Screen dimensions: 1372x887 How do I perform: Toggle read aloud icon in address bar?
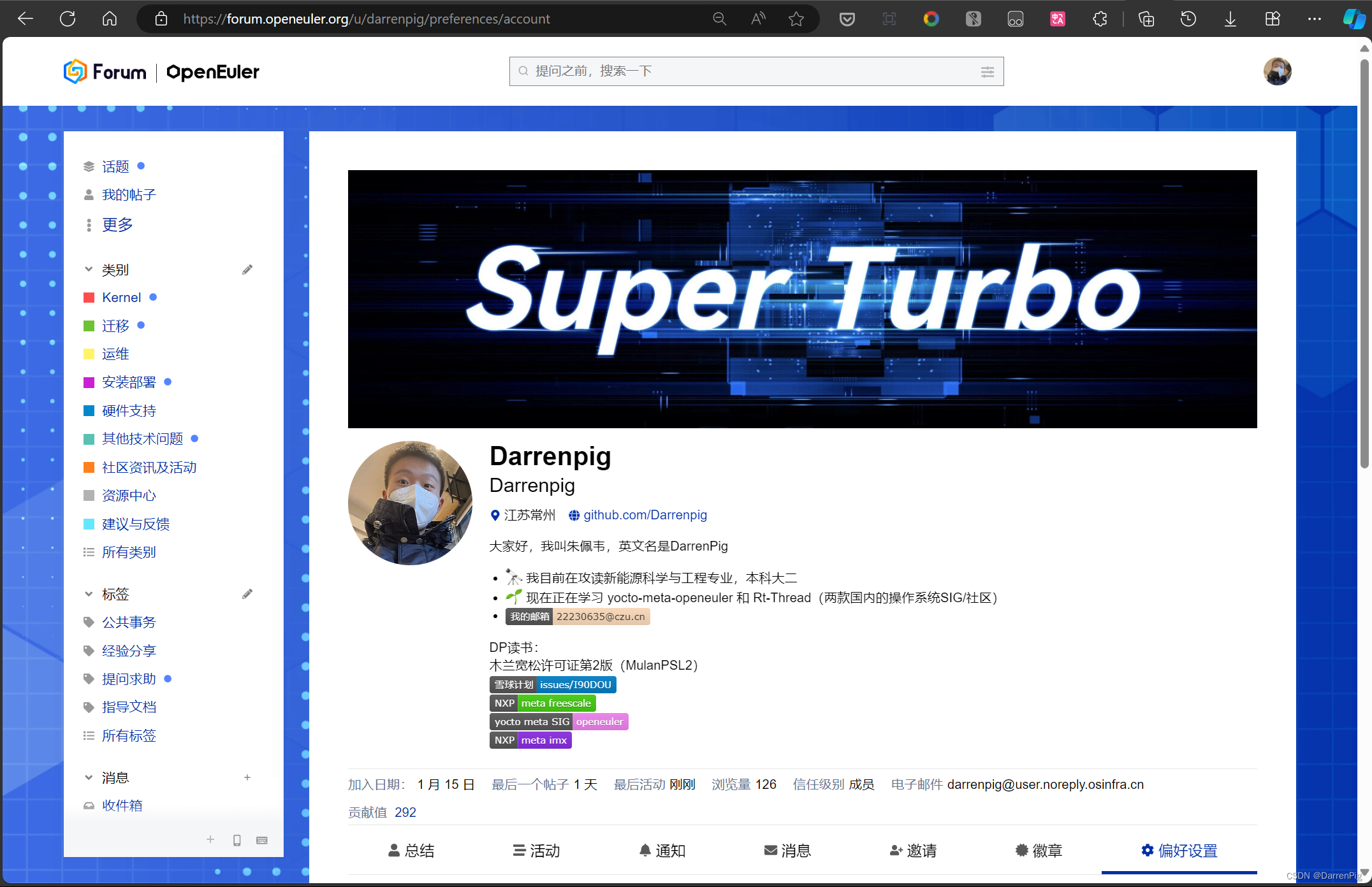tap(758, 19)
